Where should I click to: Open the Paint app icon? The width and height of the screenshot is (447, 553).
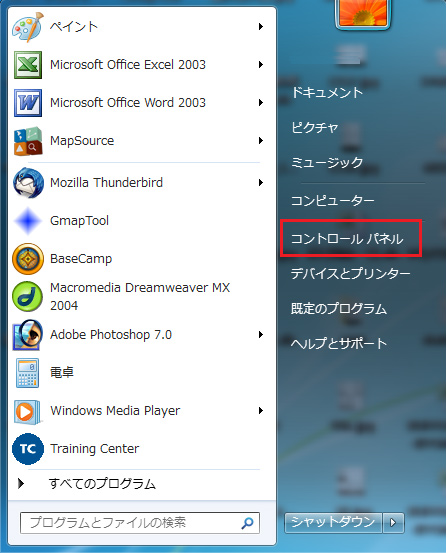[28, 27]
